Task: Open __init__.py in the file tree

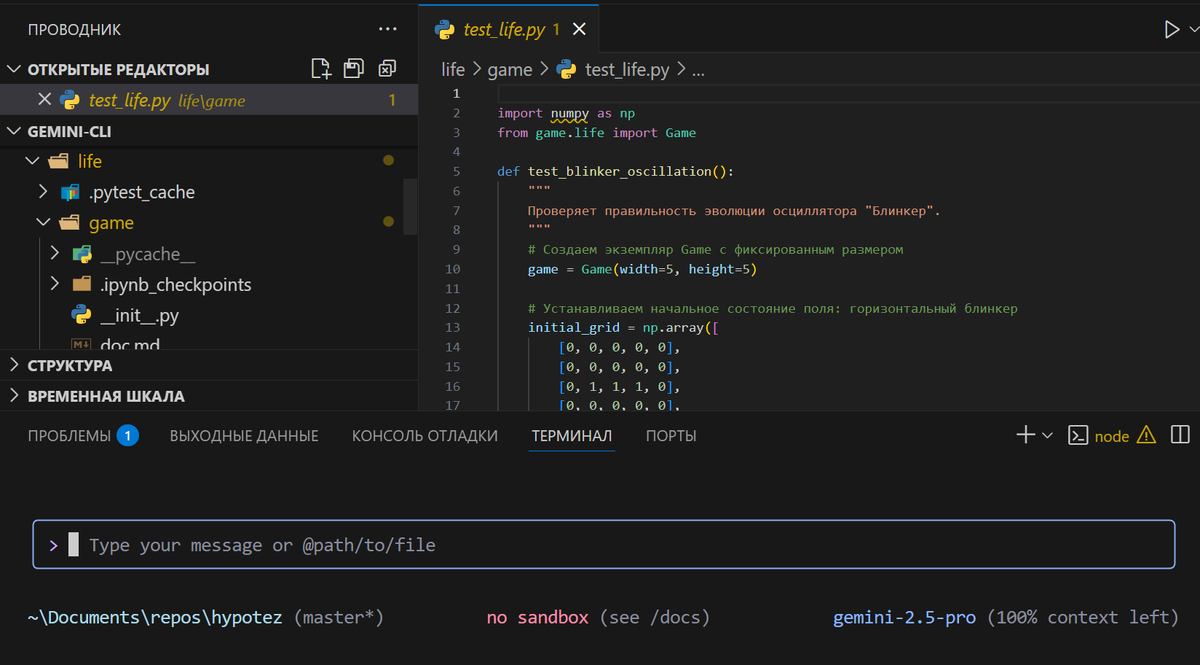Action: 139,316
